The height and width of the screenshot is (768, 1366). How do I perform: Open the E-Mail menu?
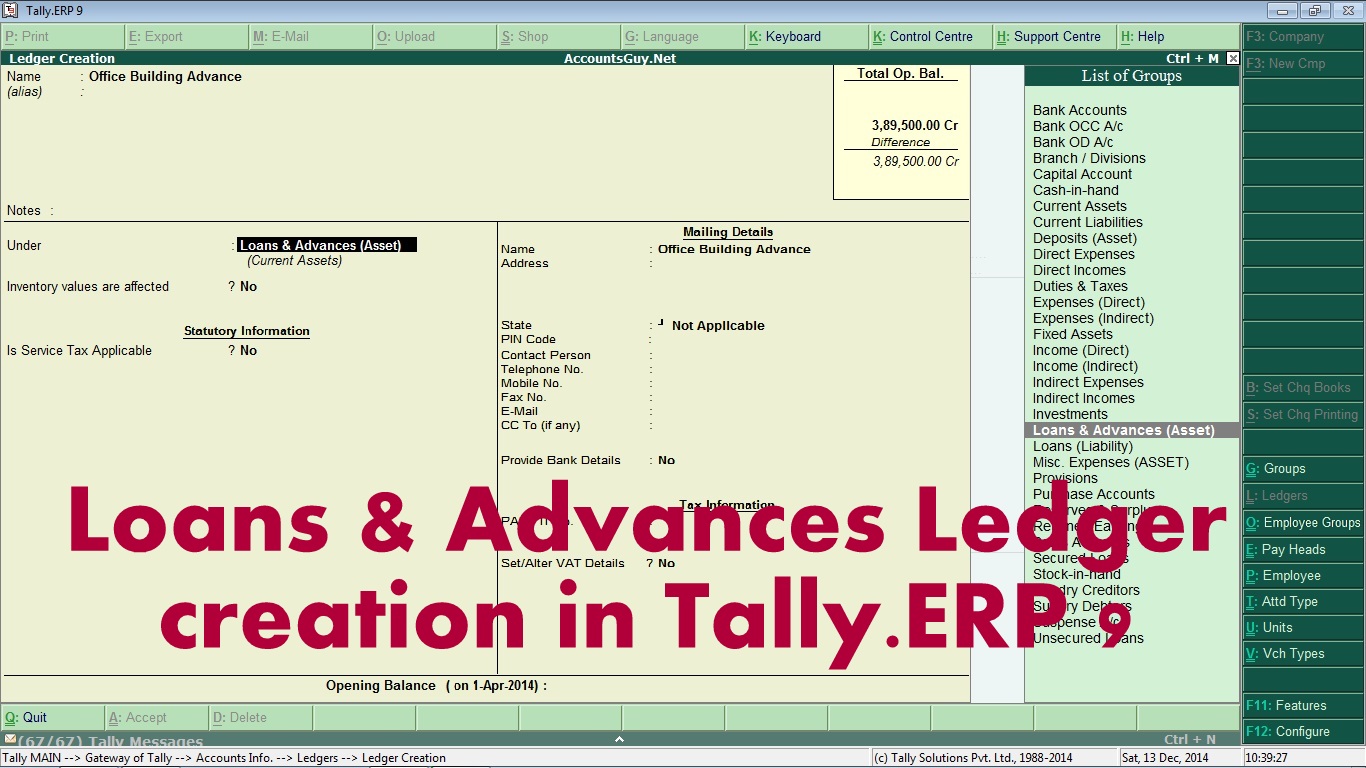click(311, 37)
